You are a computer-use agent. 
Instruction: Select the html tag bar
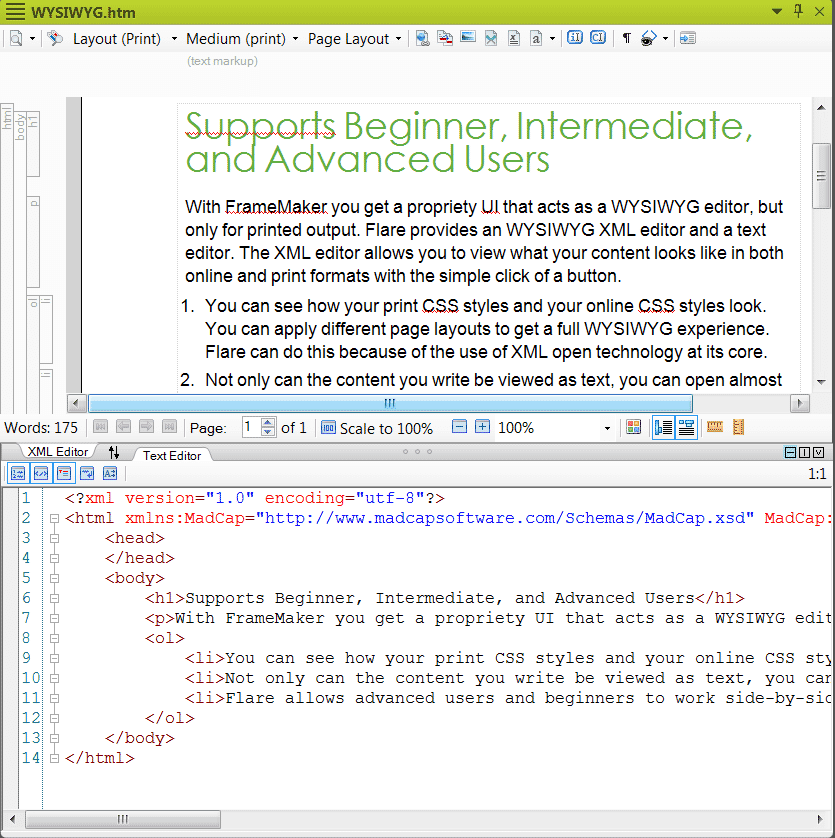(x=7, y=258)
